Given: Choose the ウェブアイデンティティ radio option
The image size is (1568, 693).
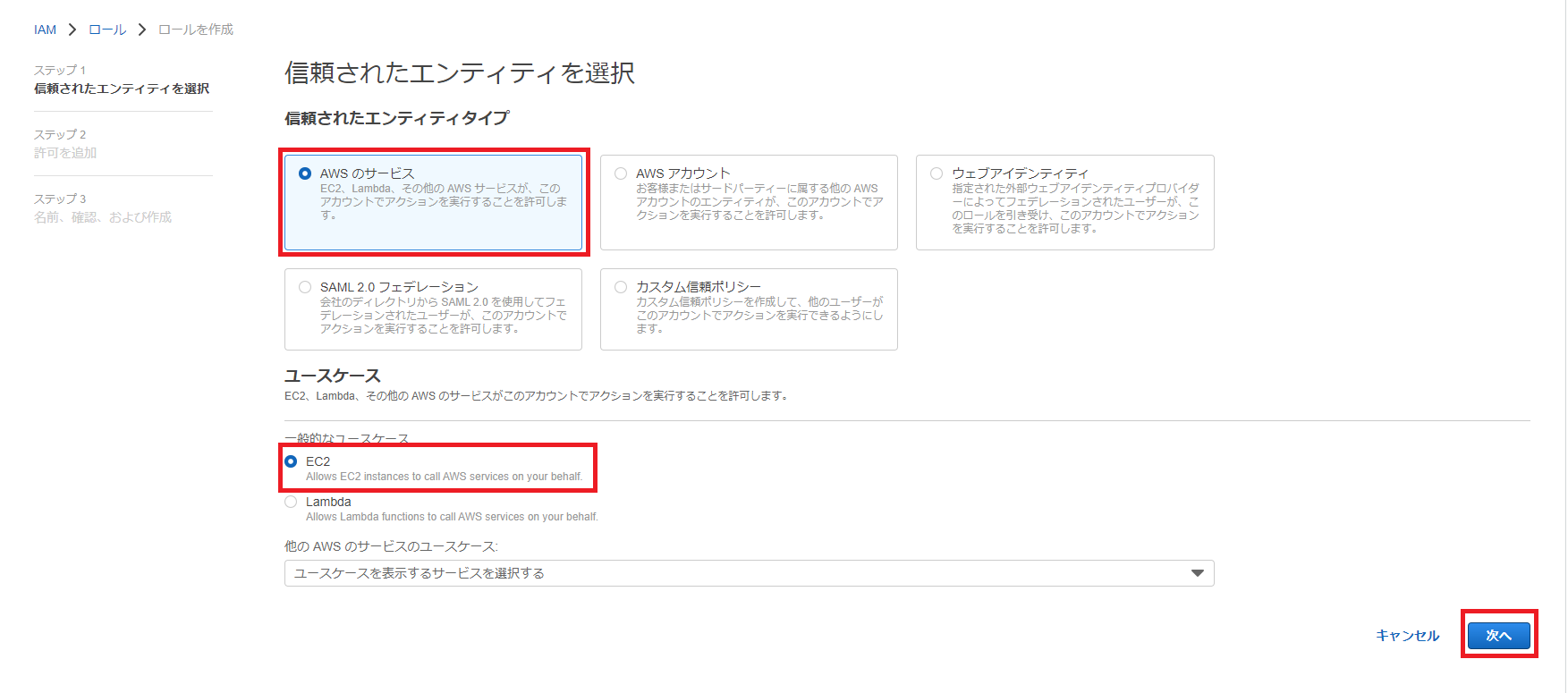Looking at the screenshot, I should [937, 173].
